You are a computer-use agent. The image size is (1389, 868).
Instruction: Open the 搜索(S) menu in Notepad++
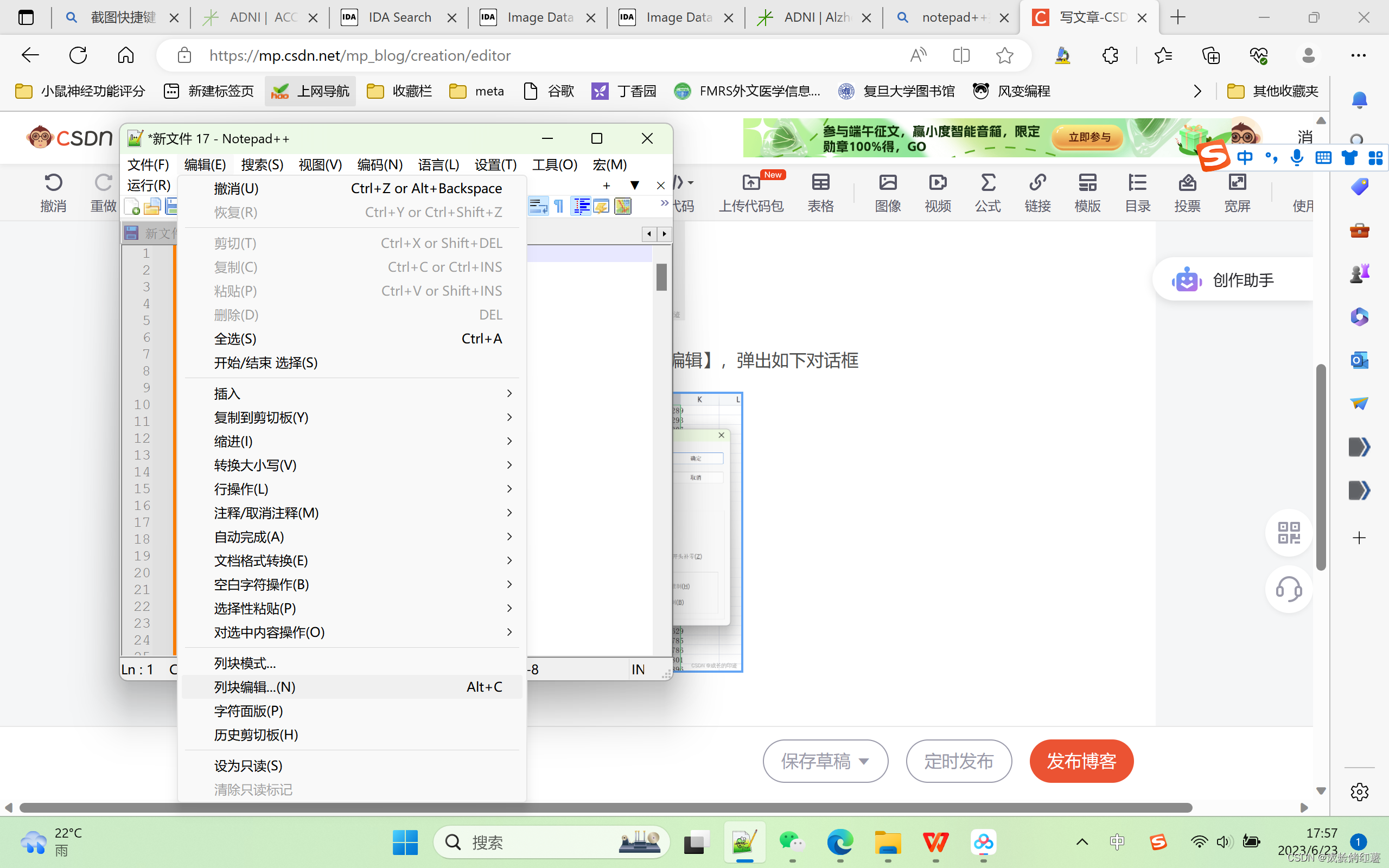pyautogui.click(x=262, y=165)
